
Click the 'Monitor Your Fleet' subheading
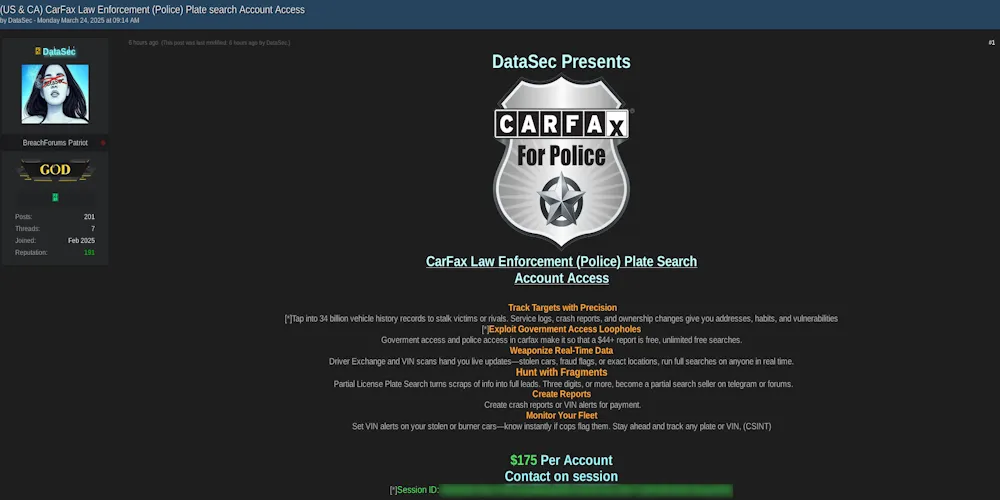(x=561, y=415)
